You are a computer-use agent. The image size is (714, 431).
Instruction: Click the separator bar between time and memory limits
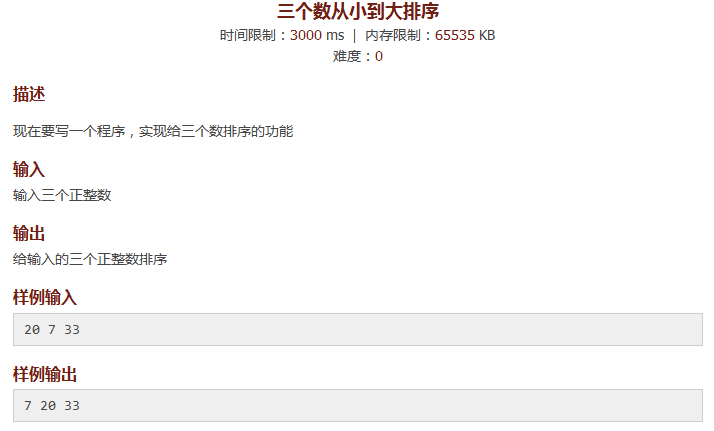[354, 35]
